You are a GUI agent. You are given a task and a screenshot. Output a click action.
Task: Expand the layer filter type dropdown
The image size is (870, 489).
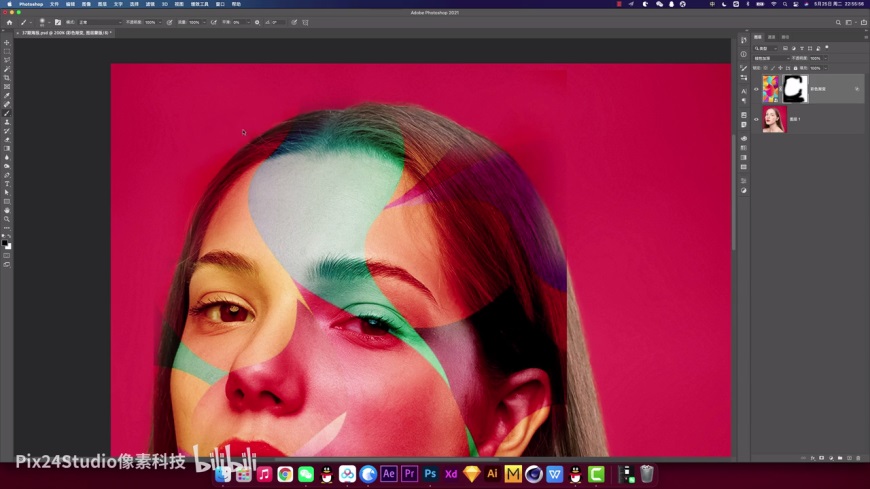(767, 48)
